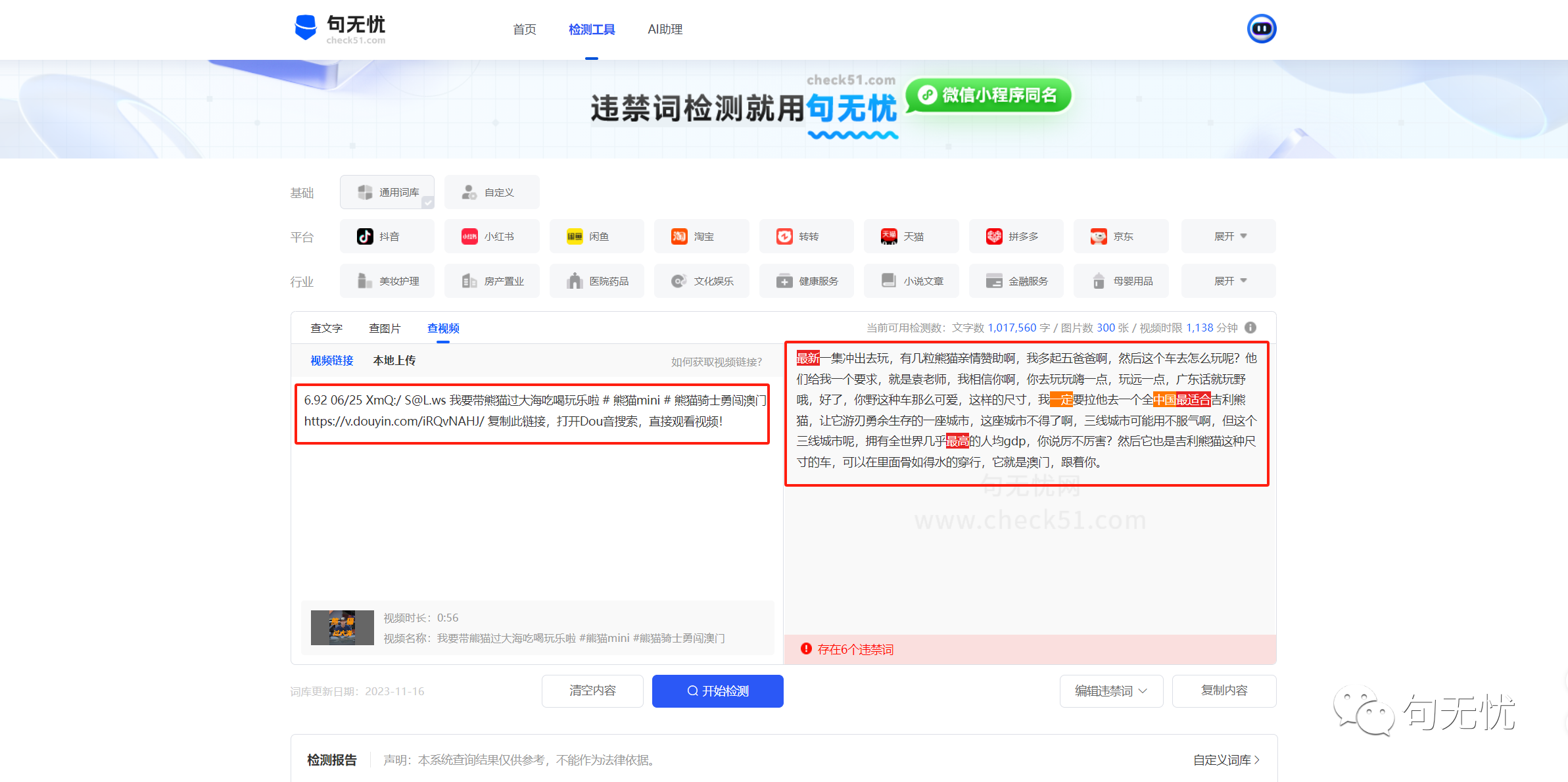Screen dimensions: 1568x782
Task: Click the 自定义 user icon
Action: pyautogui.click(x=469, y=192)
